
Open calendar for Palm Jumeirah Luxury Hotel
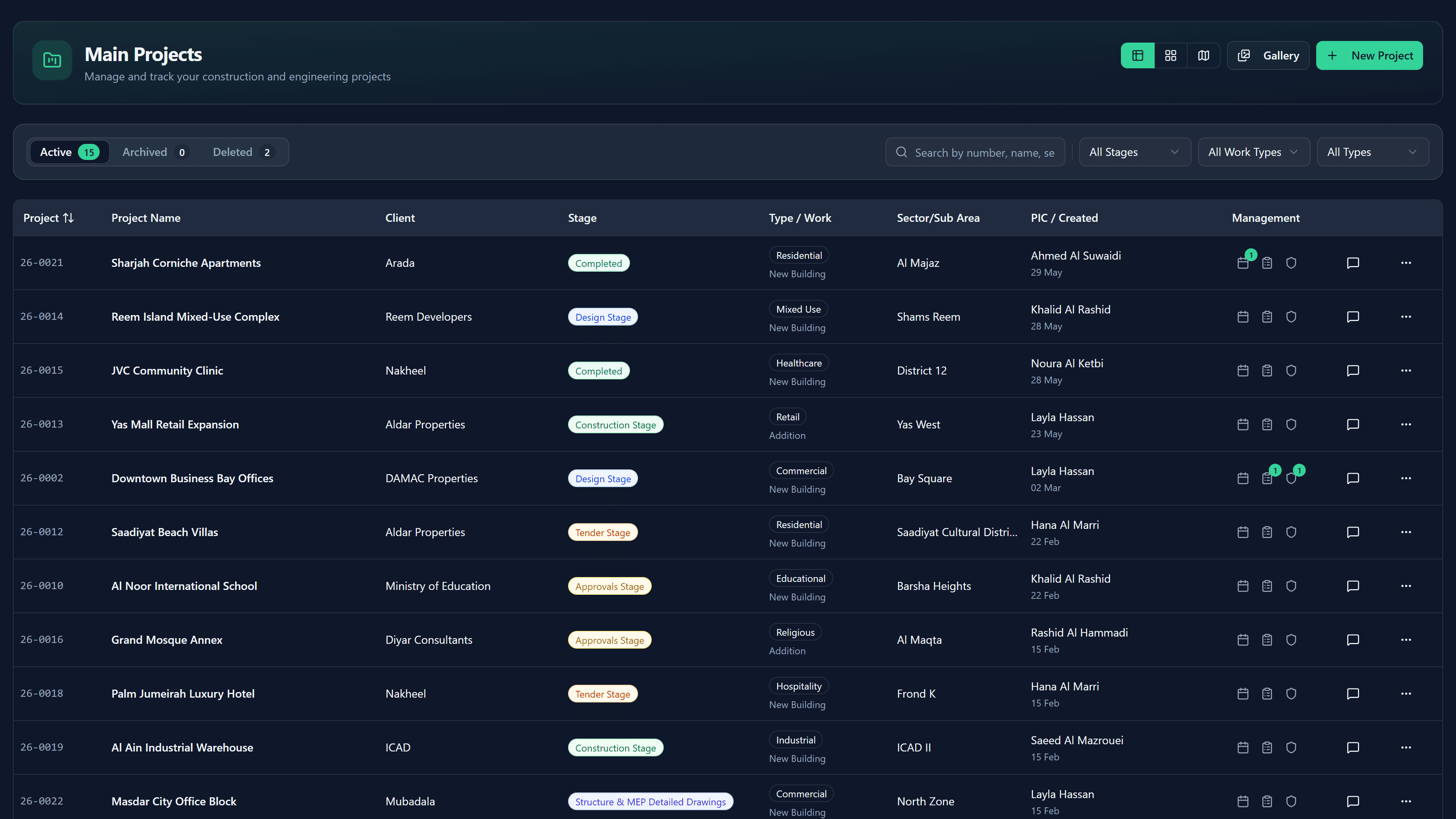1242,694
